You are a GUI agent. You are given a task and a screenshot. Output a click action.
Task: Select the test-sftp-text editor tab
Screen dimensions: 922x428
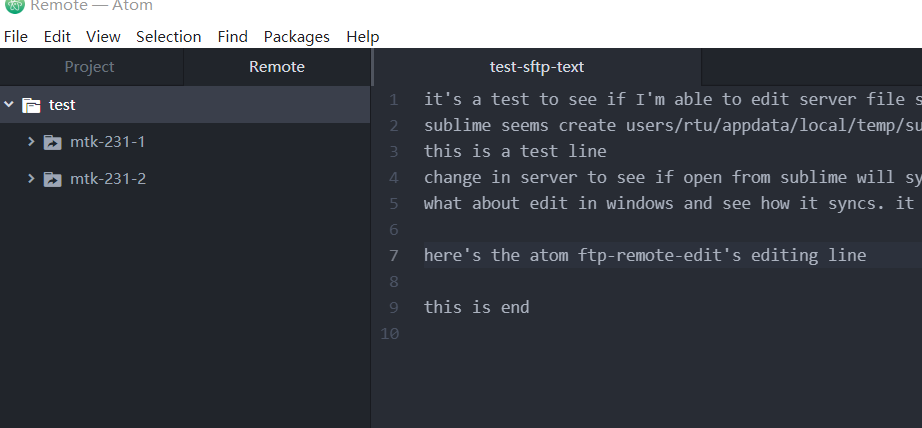[537, 67]
